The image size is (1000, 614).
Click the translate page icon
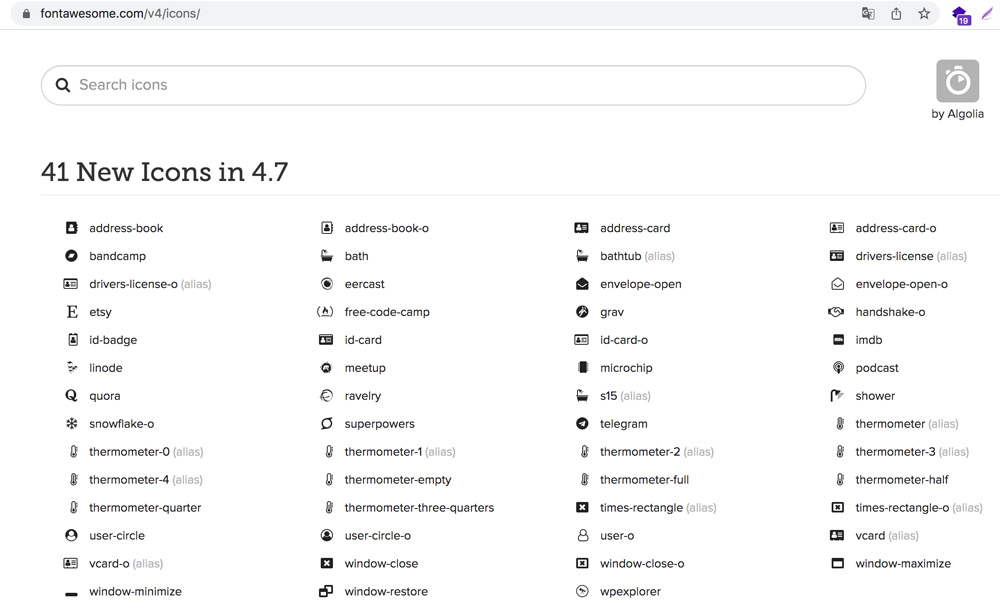click(x=868, y=13)
